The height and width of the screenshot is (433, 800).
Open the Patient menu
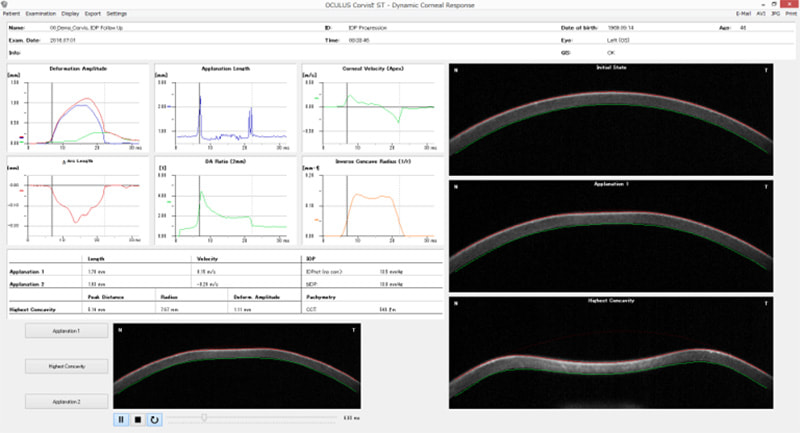pyautogui.click(x=11, y=14)
